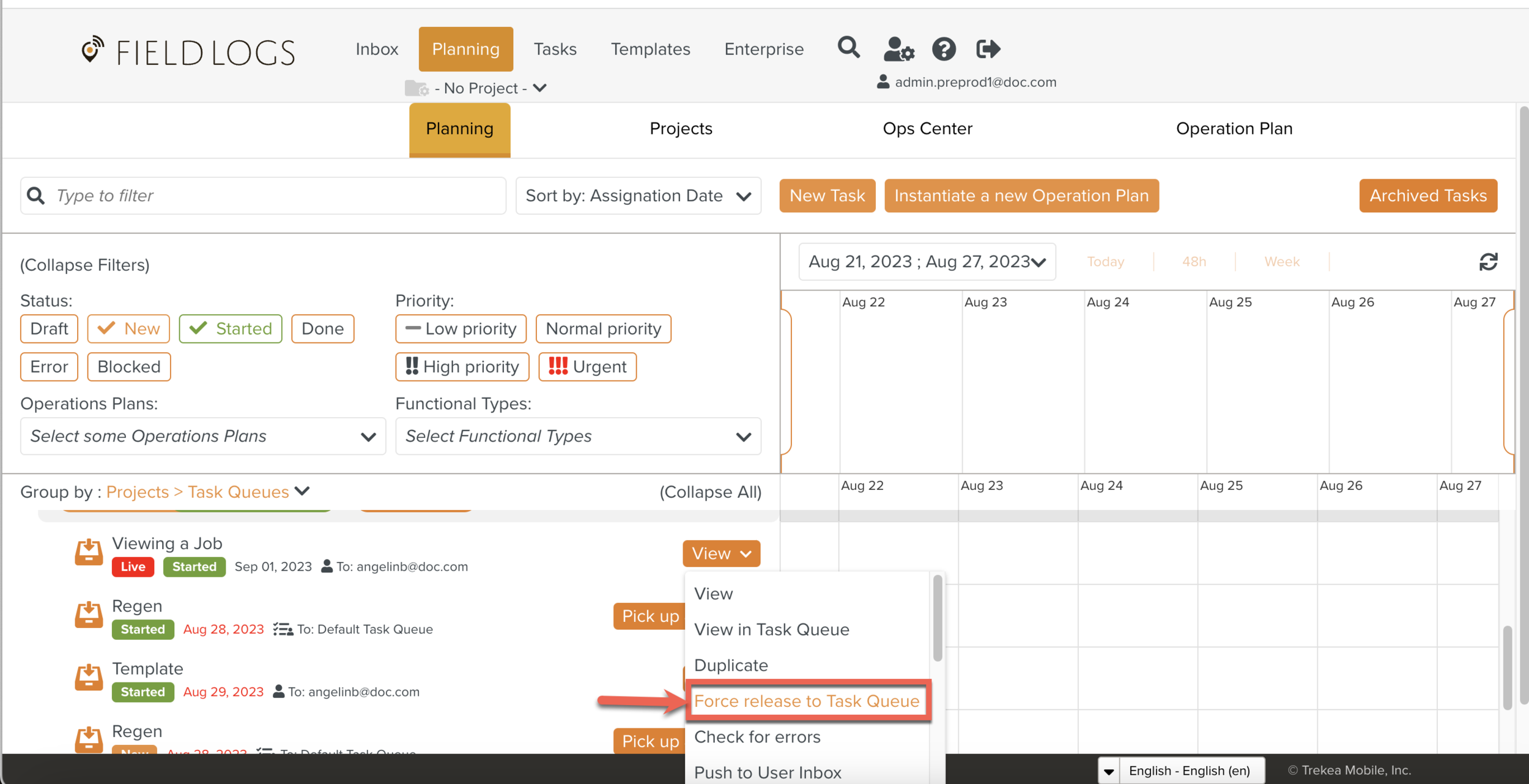1529x784 pixels.
Task: Open user settings icon in header
Action: point(898,49)
